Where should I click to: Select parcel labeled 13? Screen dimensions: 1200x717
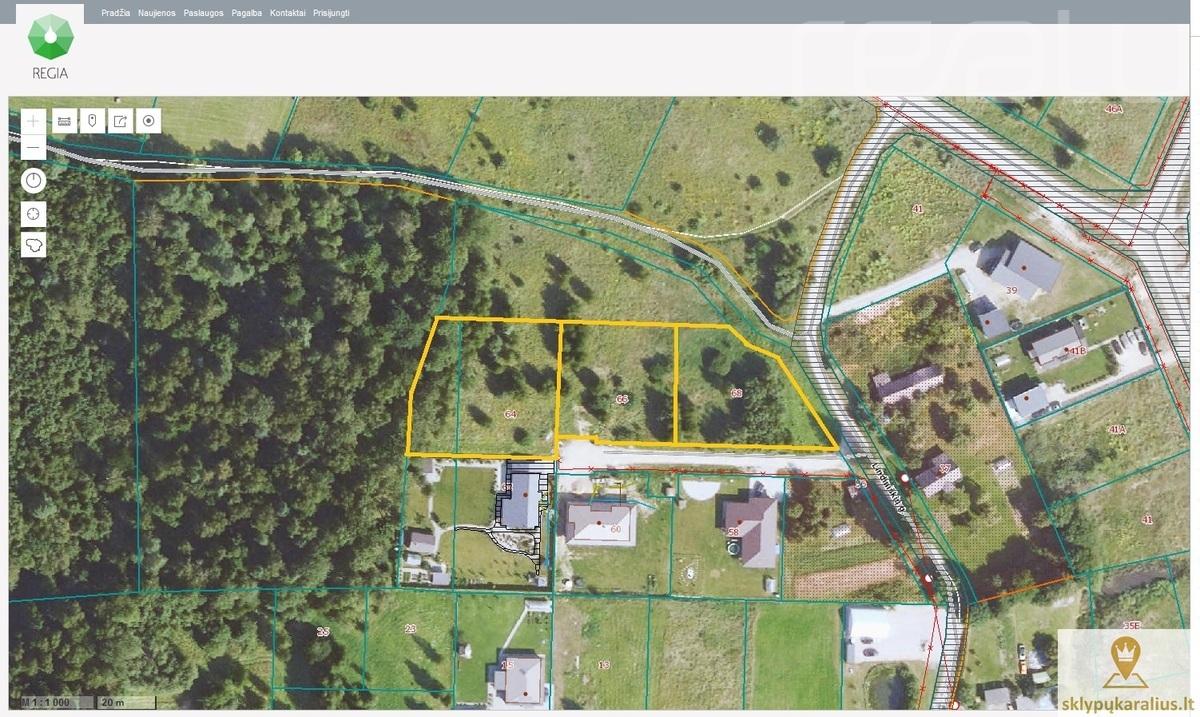603,664
